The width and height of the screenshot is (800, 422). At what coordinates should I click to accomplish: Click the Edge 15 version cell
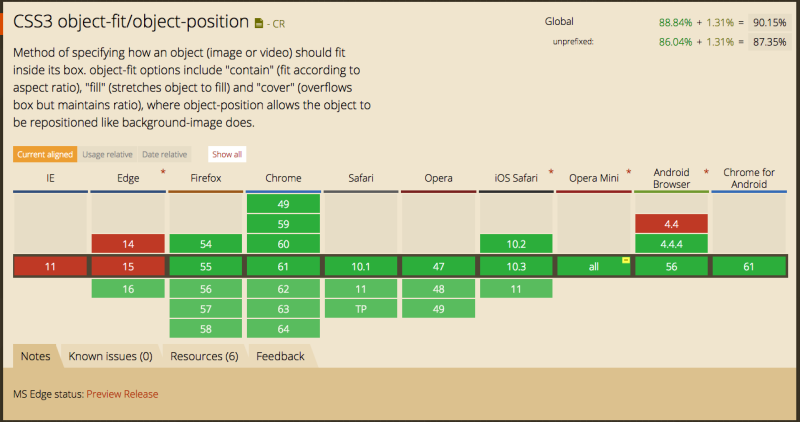pos(128,266)
